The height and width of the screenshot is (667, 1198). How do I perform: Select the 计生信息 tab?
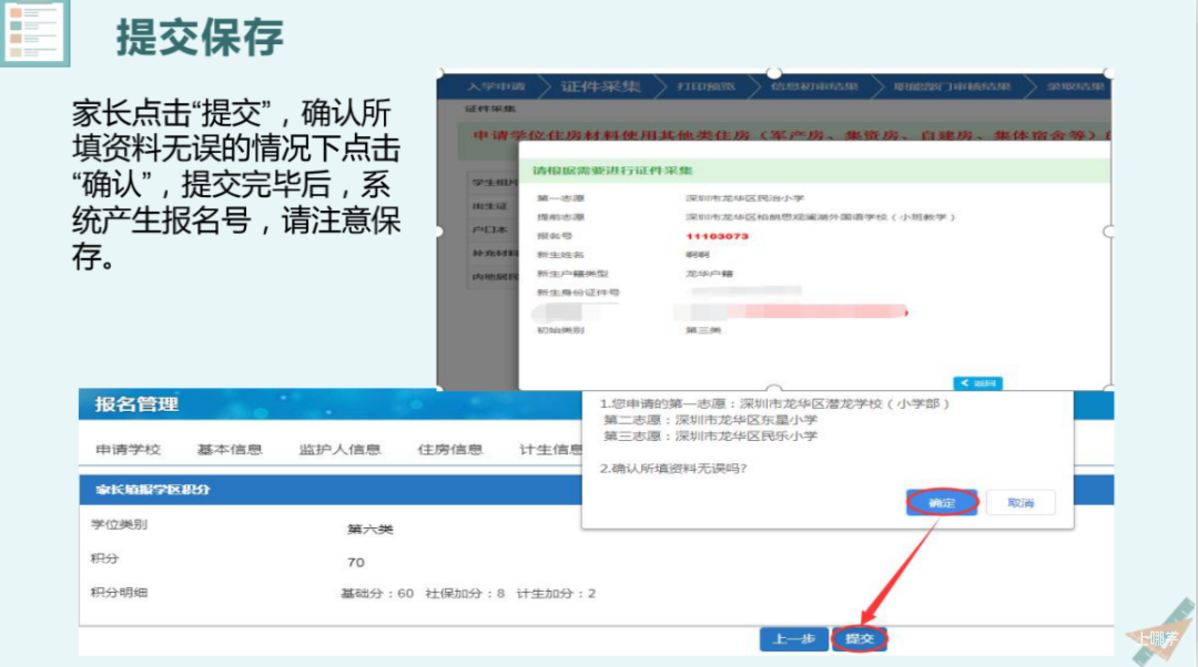[550, 449]
